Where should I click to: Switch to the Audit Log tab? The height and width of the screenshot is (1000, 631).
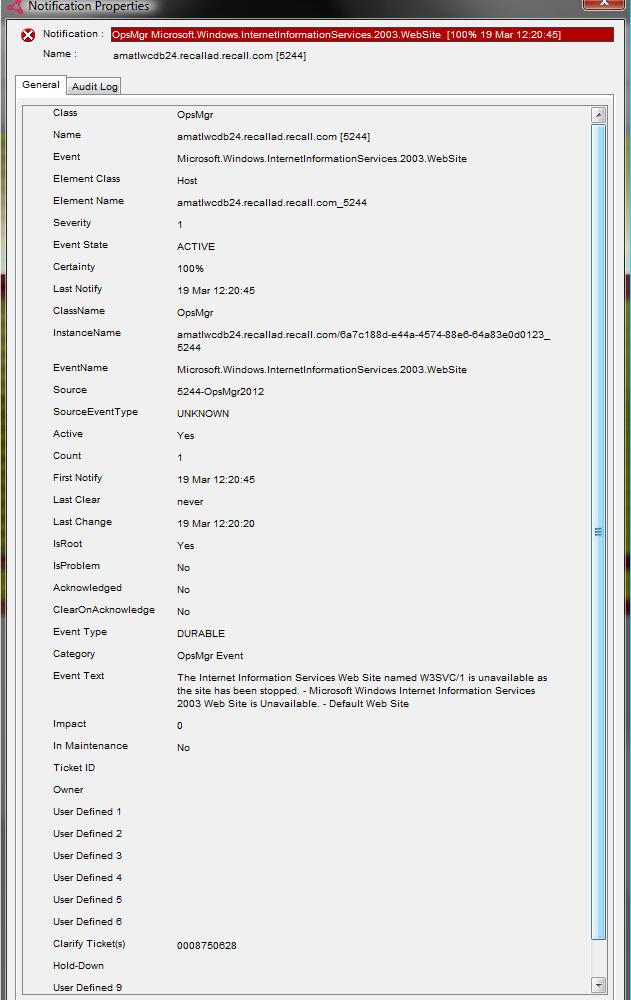94,86
